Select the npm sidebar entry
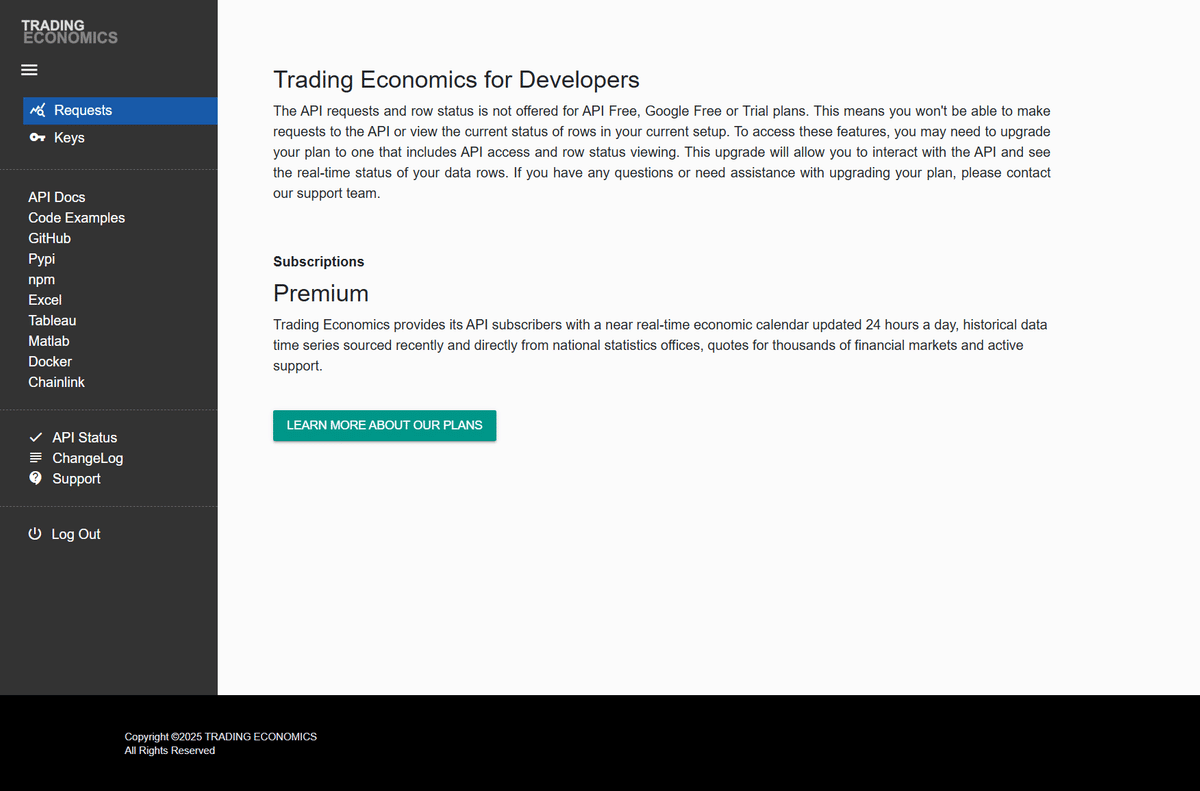Viewport: 1200px width, 791px height. click(41, 279)
